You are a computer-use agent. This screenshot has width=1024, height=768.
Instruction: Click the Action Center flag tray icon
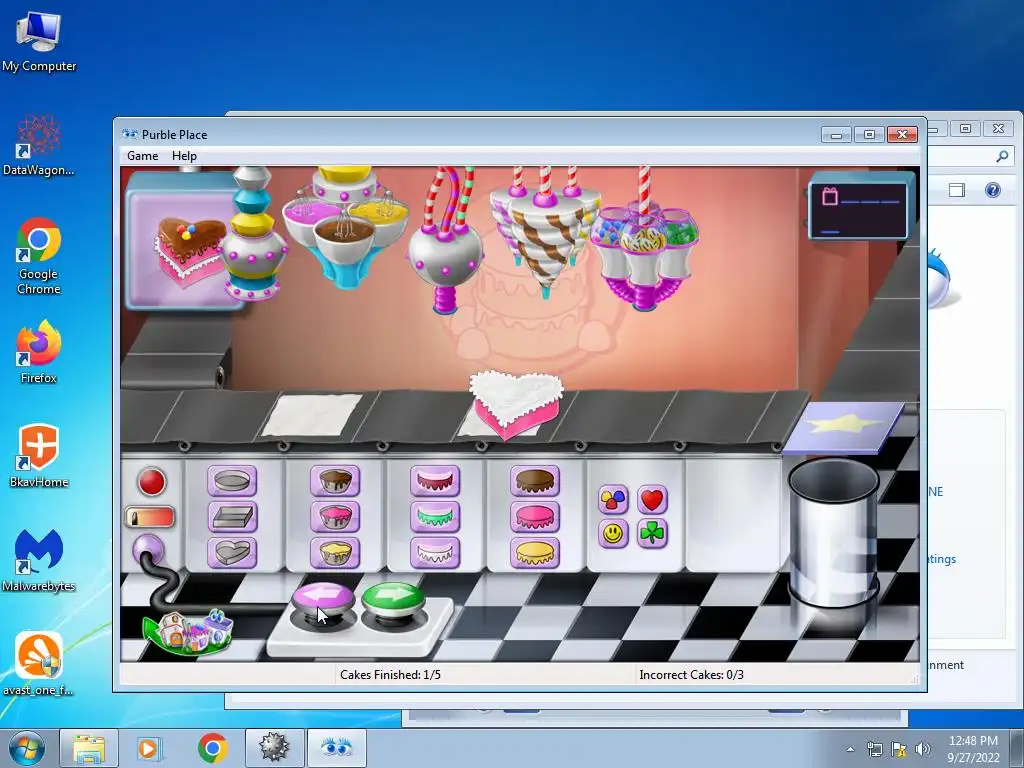pyautogui.click(x=899, y=749)
